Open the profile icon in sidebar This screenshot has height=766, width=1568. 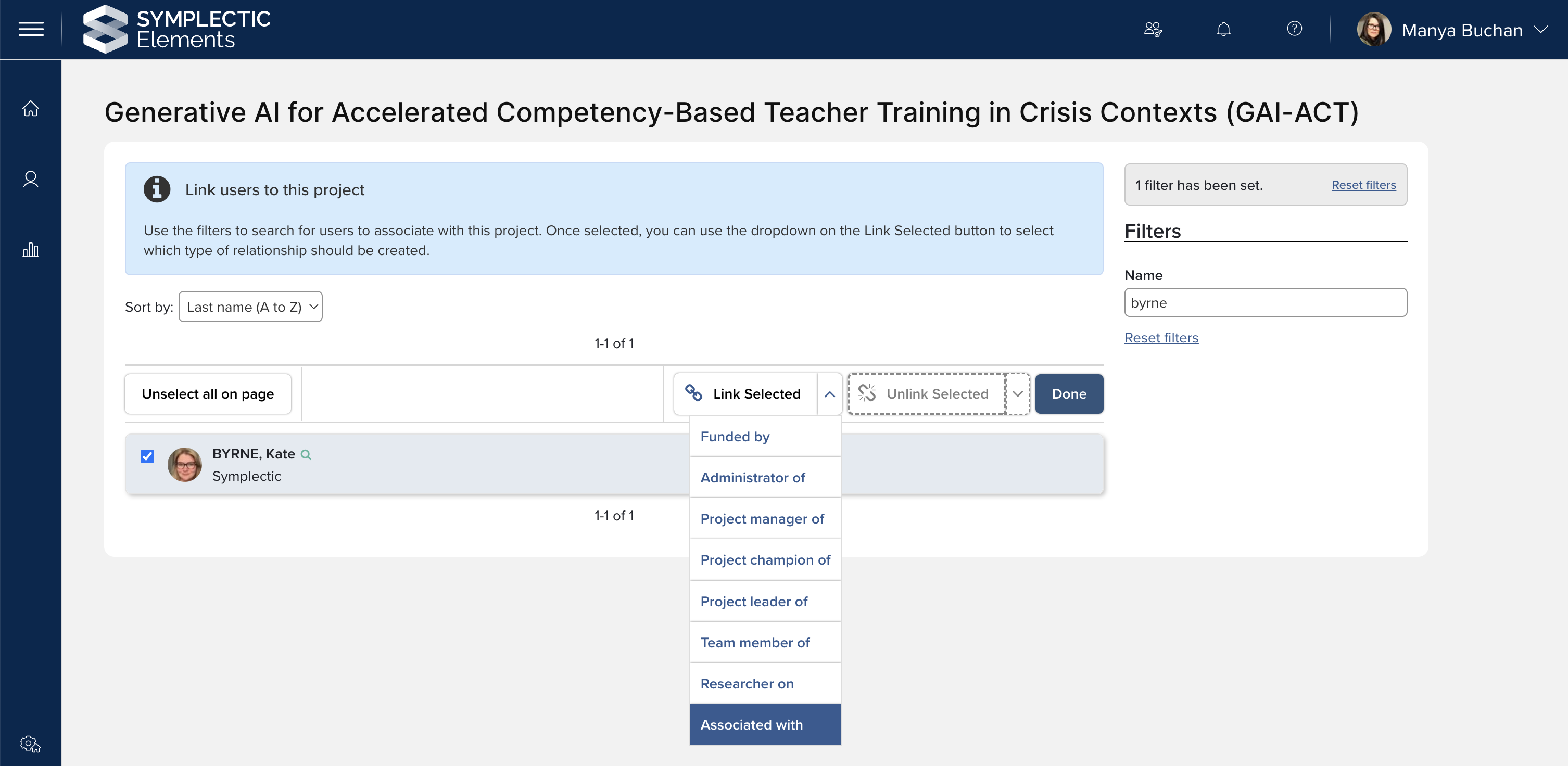tap(30, 179)
